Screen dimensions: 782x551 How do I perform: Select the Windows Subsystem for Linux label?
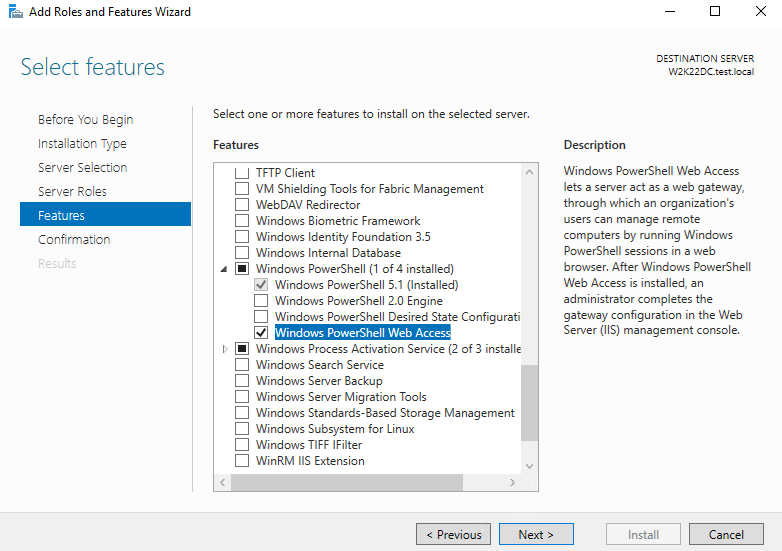tap(335, 429)
